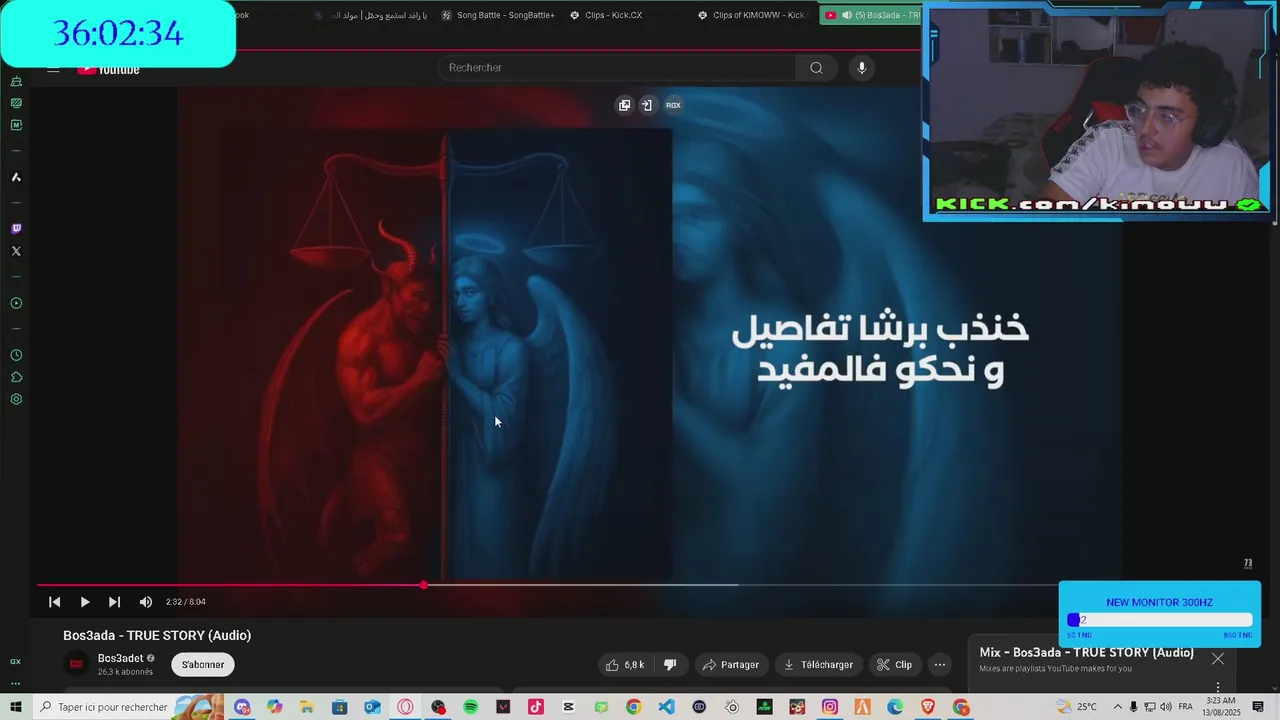The height and width of the screenshot is (720, 1280).
Task: Open Visual Studio Code from the taskbar
Action: click(x=666, y=707)
